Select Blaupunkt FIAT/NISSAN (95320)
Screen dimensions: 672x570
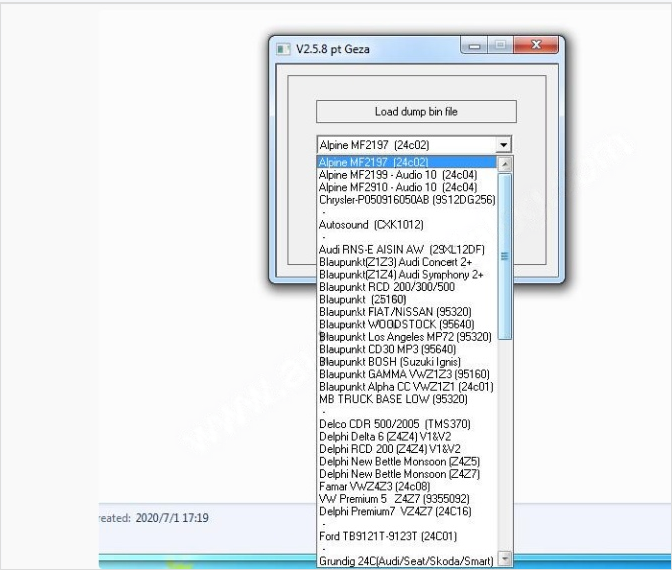click(407, 311)
